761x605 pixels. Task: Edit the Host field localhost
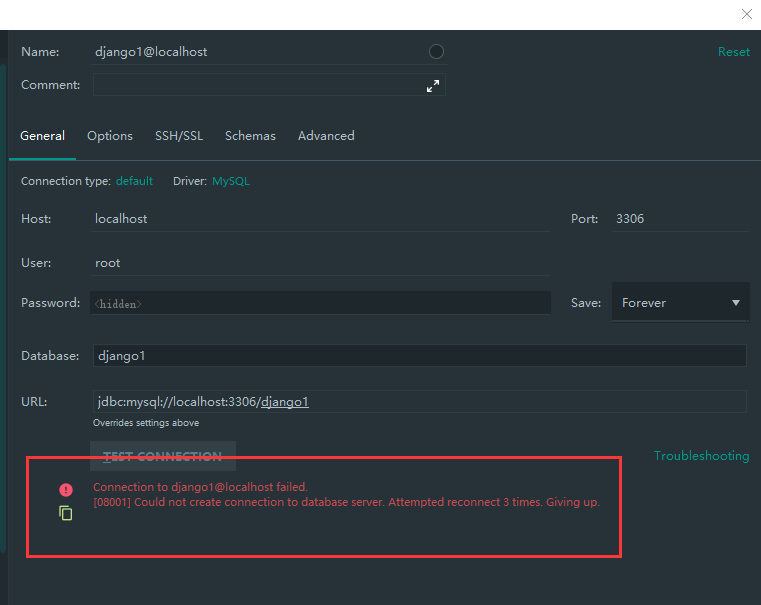coord(320,219)
